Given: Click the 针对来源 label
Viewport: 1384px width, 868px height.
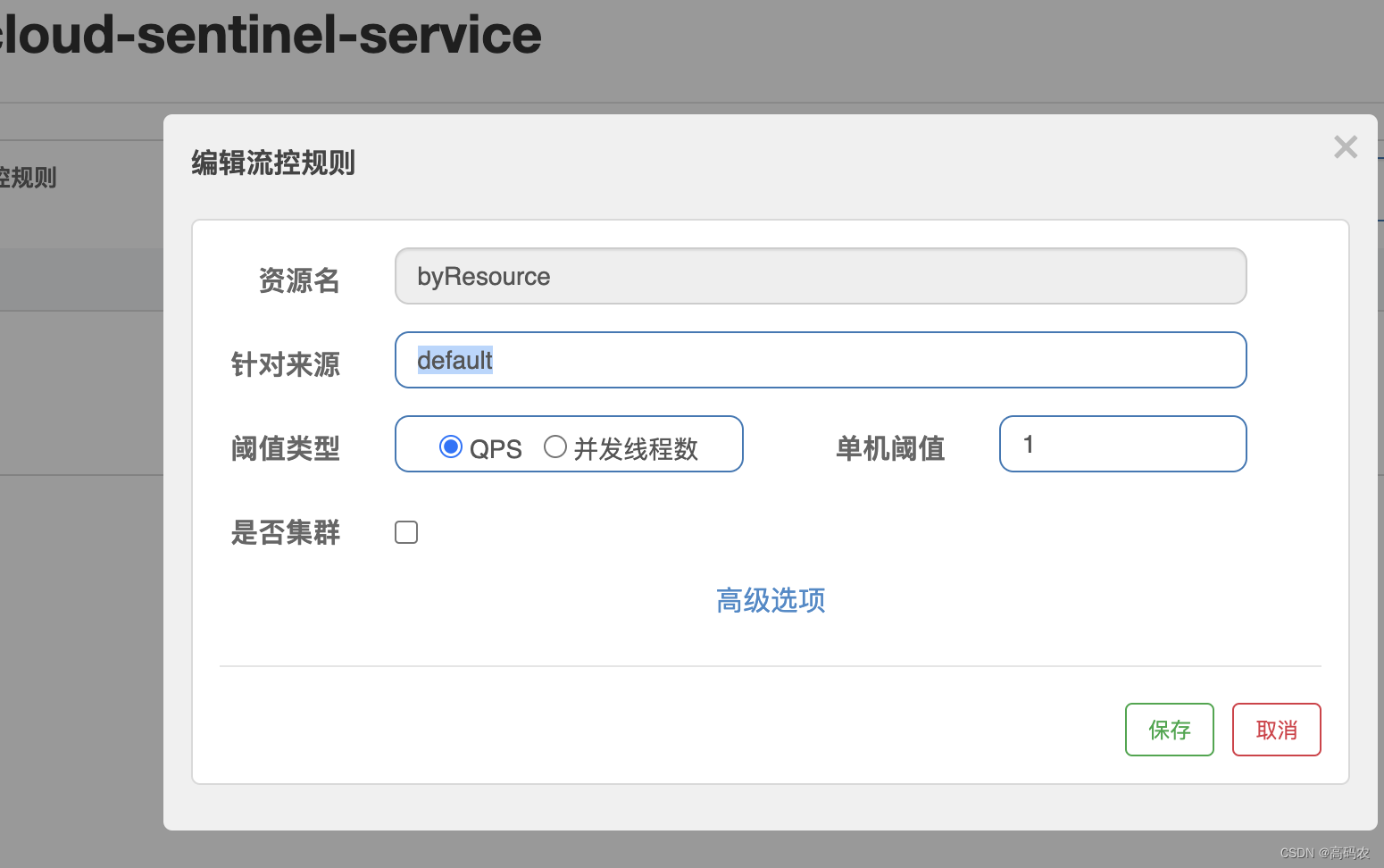Looking at the screenshot, I should [286, 364].
